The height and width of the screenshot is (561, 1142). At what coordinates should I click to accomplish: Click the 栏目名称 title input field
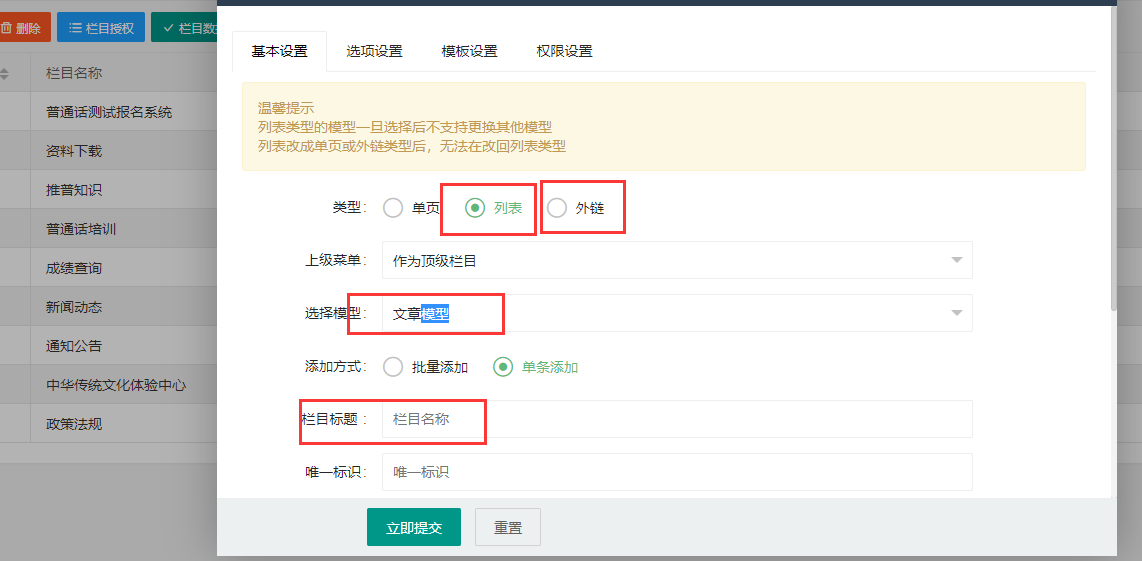point(677,419)
